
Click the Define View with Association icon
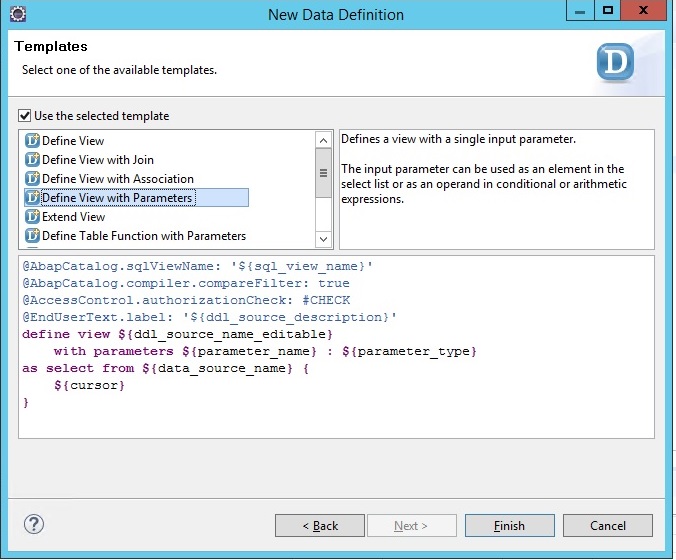coord(32,178)
